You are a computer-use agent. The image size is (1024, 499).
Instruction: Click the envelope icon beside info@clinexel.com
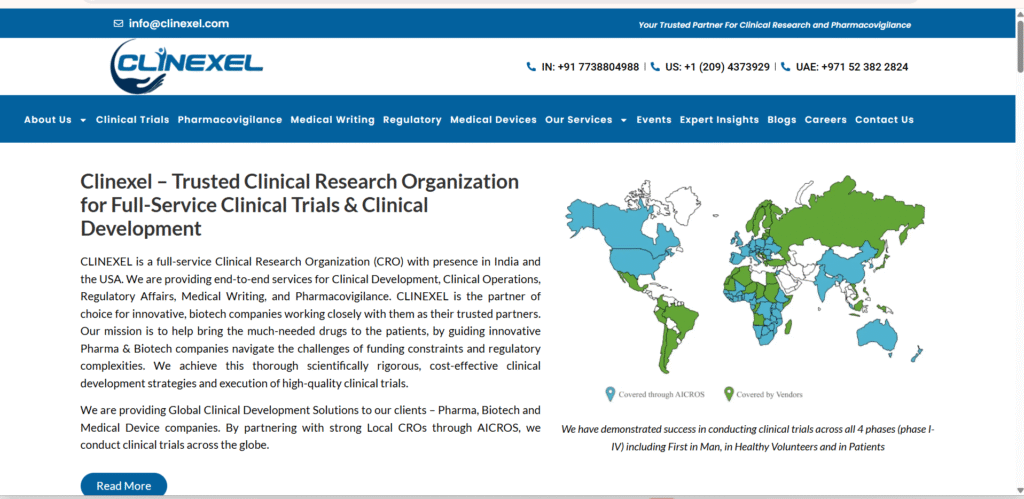[118, 24]
